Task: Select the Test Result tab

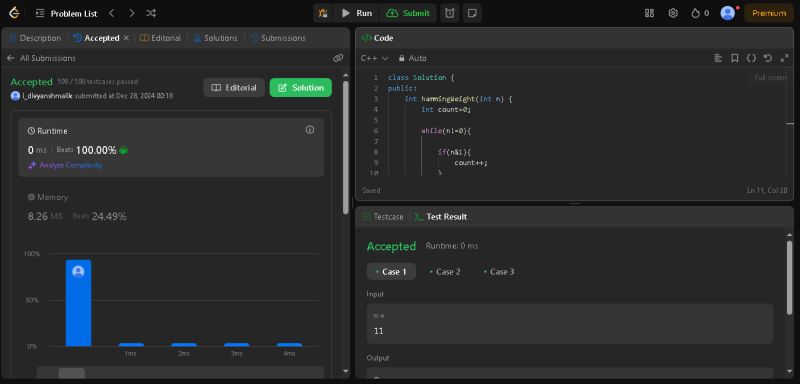Action: coord(441,217)
